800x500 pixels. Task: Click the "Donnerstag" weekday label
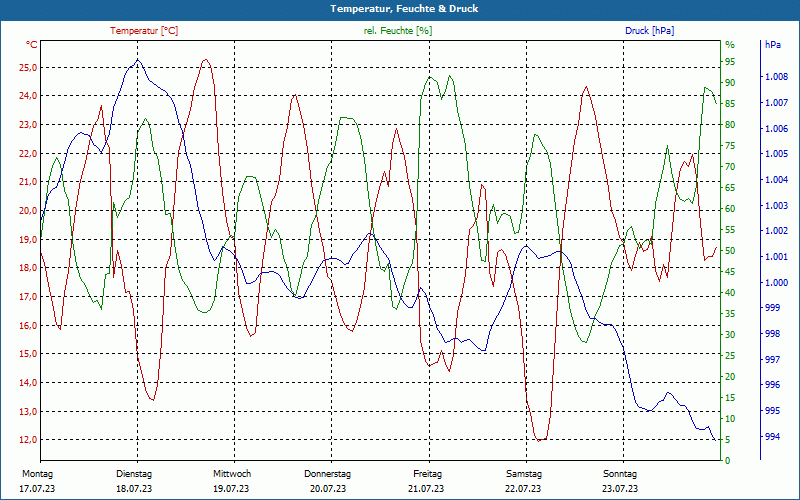click(328, 474)
